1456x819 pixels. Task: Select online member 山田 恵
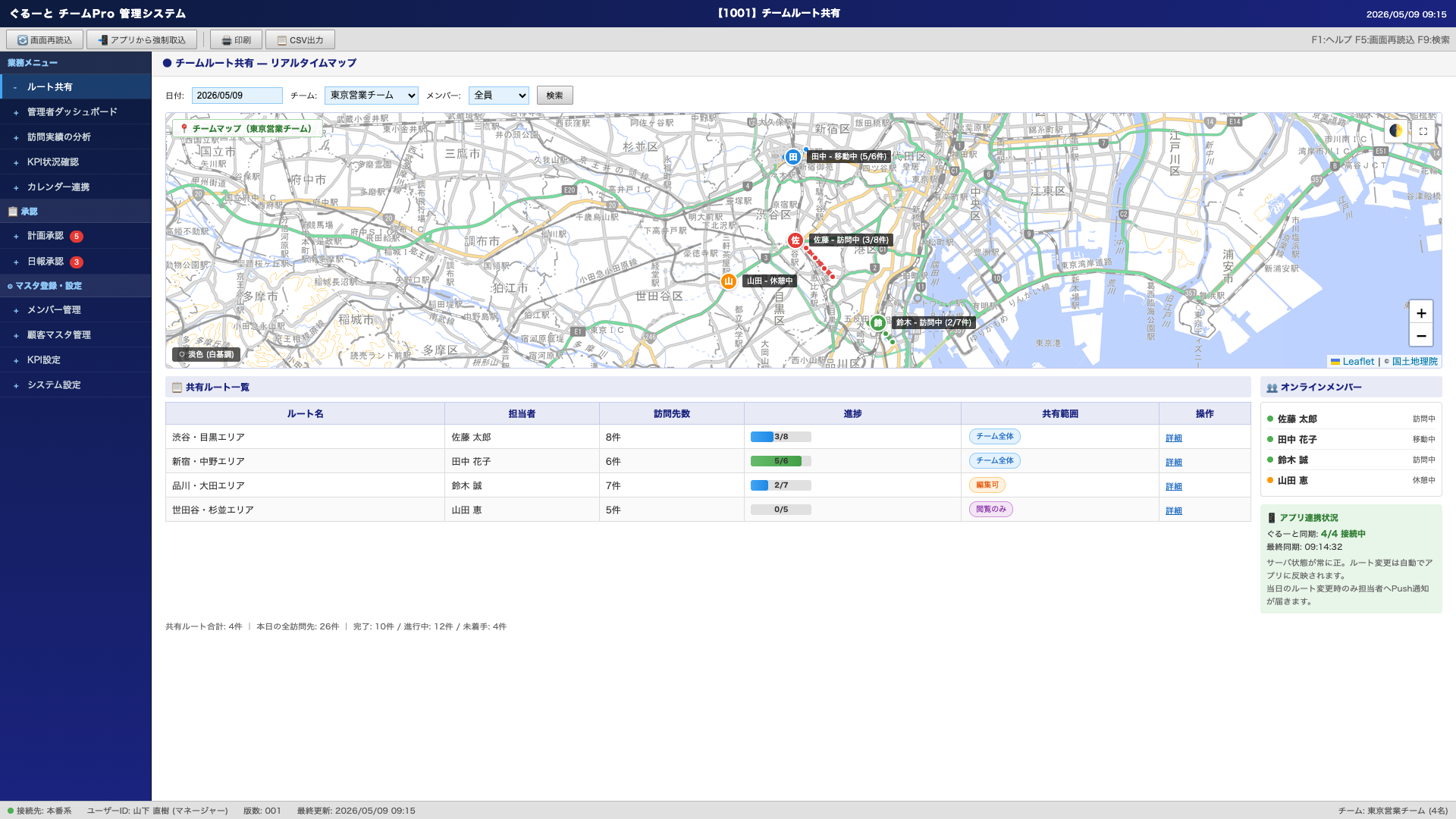(1351, 481)
